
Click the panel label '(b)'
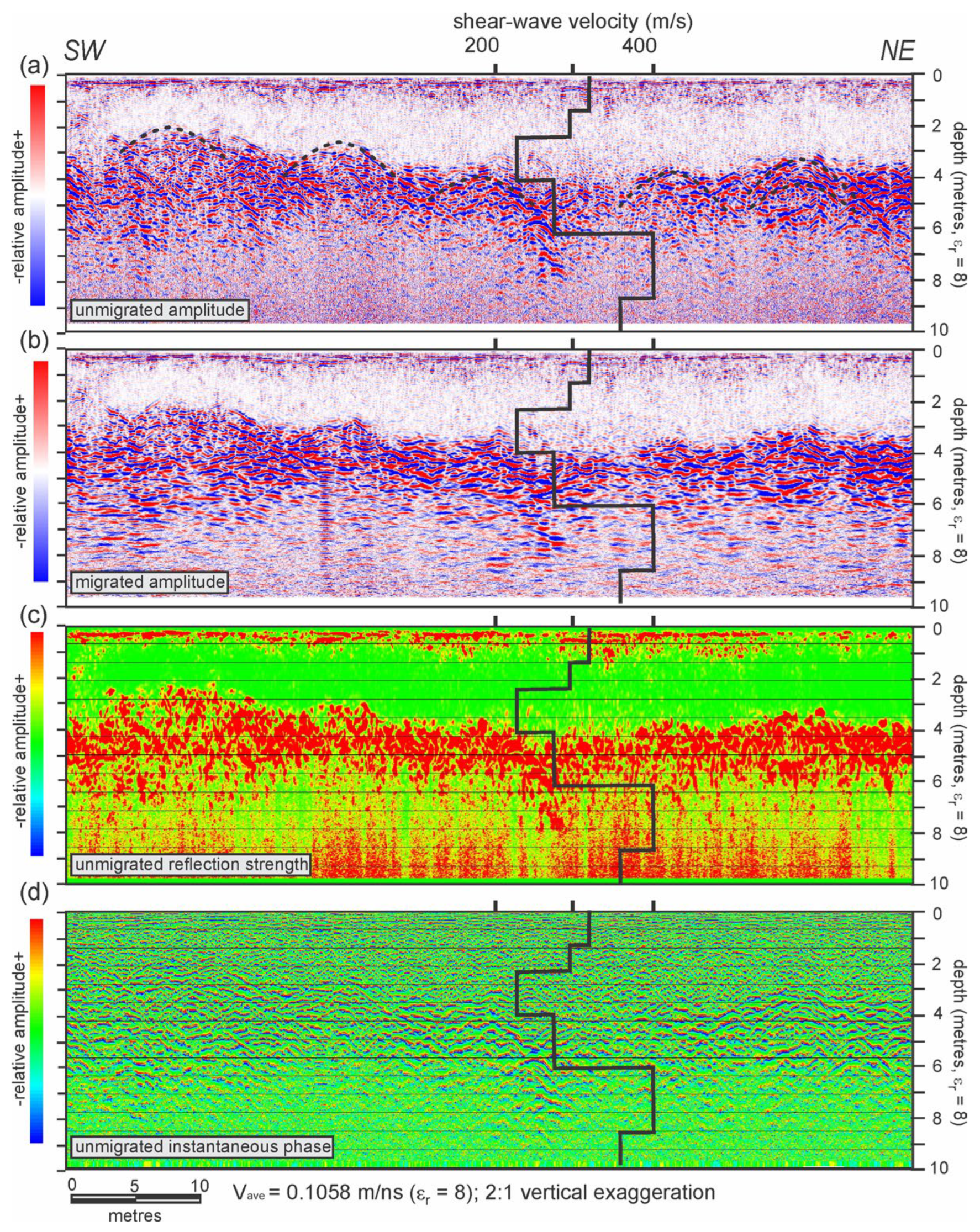pyautogui.click(x=34, y=341)
